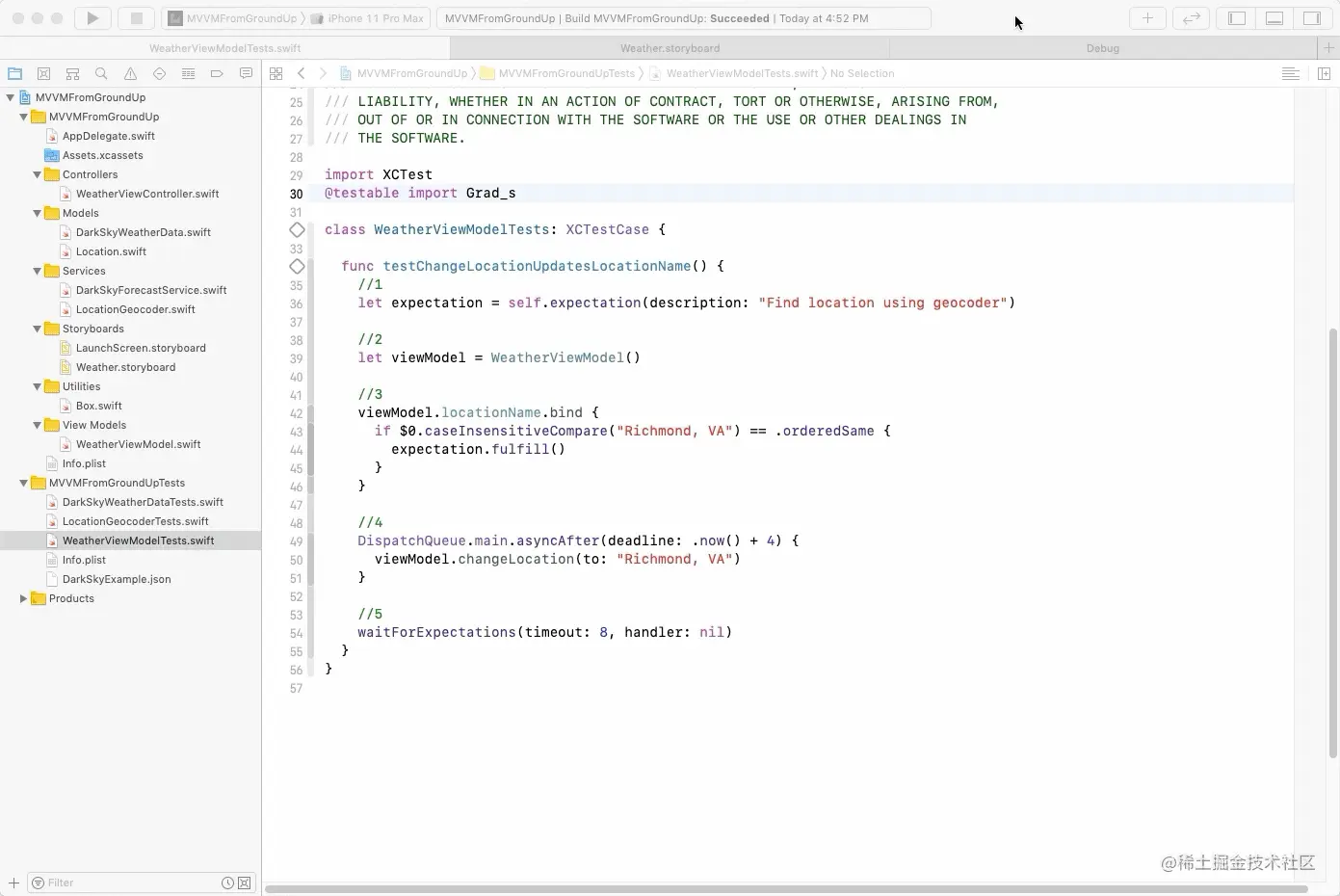The width and height of the screenshot is (1340, 896).
Task: Choose the MVVMFromGroundUp scheme selector
Action: pos(233,18)
